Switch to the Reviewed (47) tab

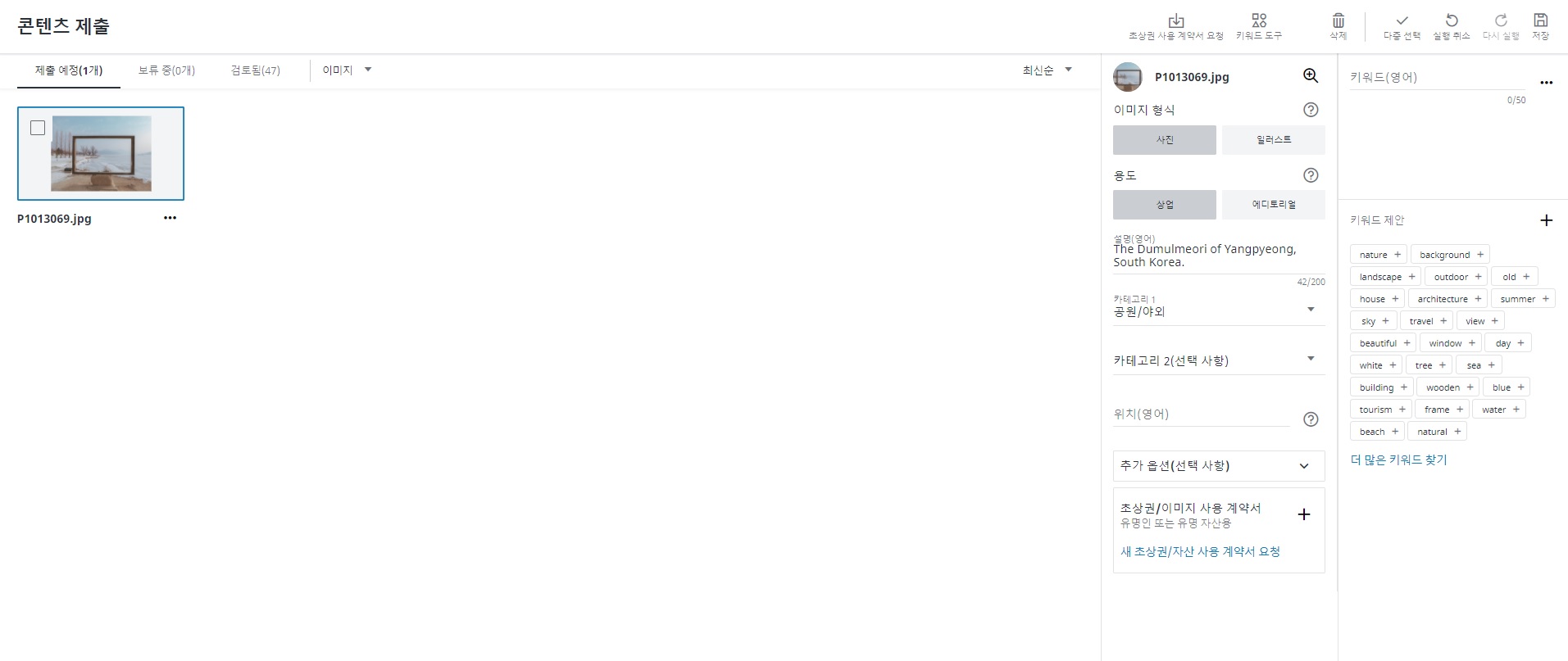(x=256, y=70)
